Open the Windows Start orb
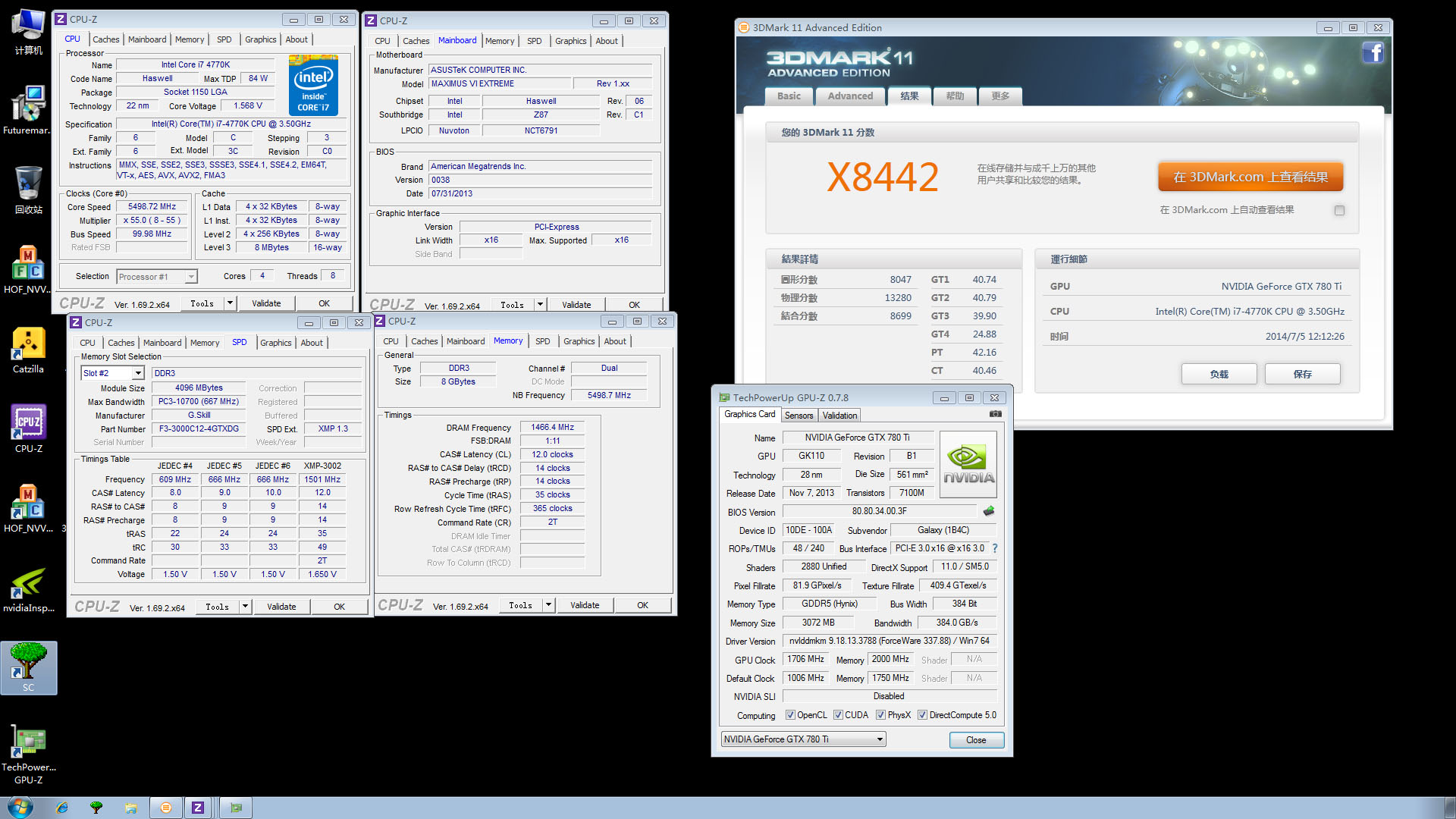 [20, 807]
